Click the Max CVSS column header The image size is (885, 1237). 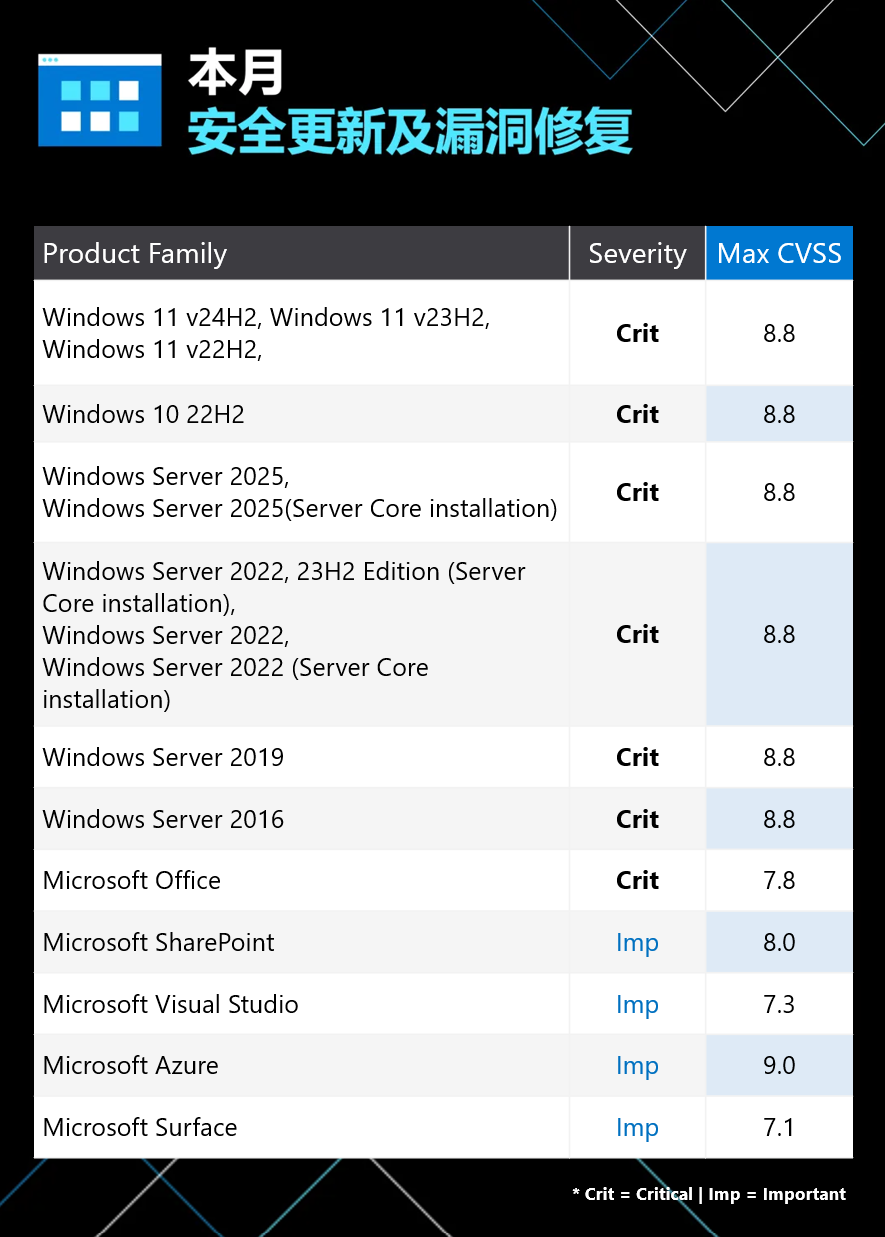coord(779,253)
